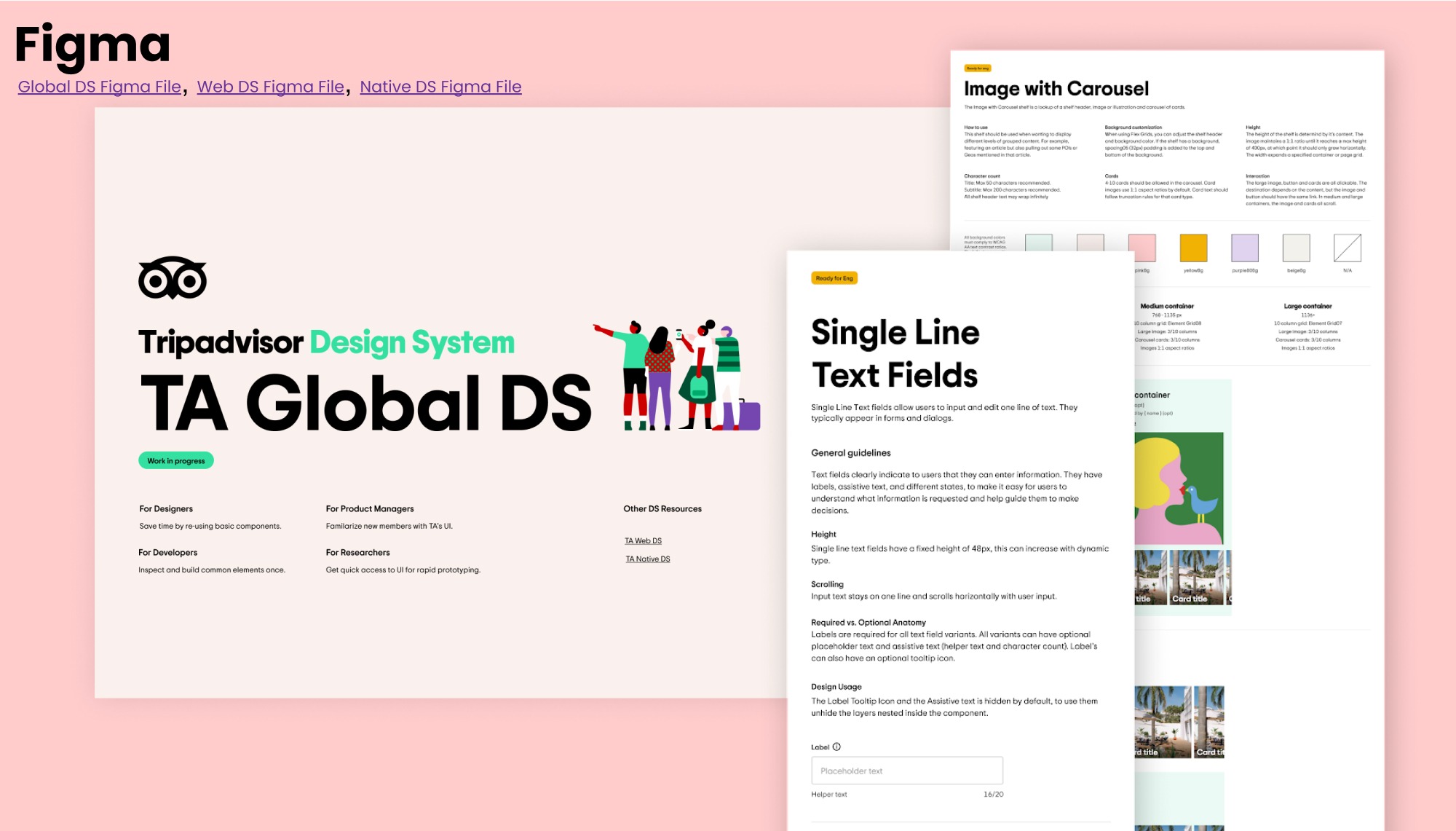Click the Work in progress badge

[x=175, y=460]
